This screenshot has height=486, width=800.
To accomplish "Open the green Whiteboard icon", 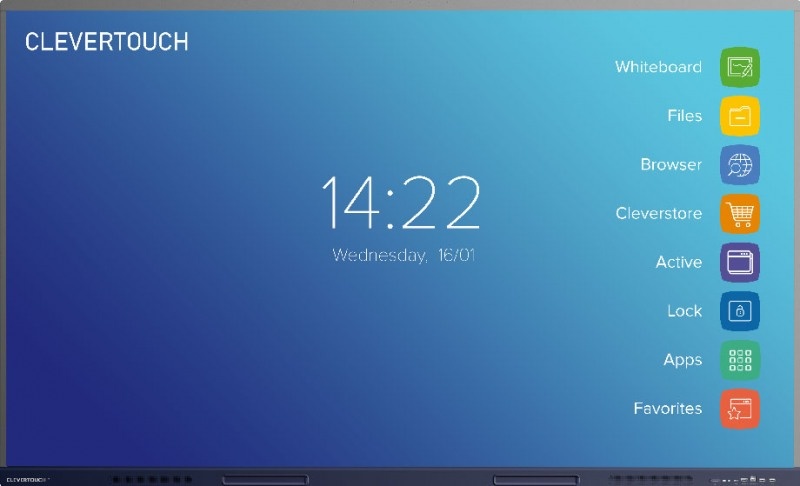I will tap(740, 67).
